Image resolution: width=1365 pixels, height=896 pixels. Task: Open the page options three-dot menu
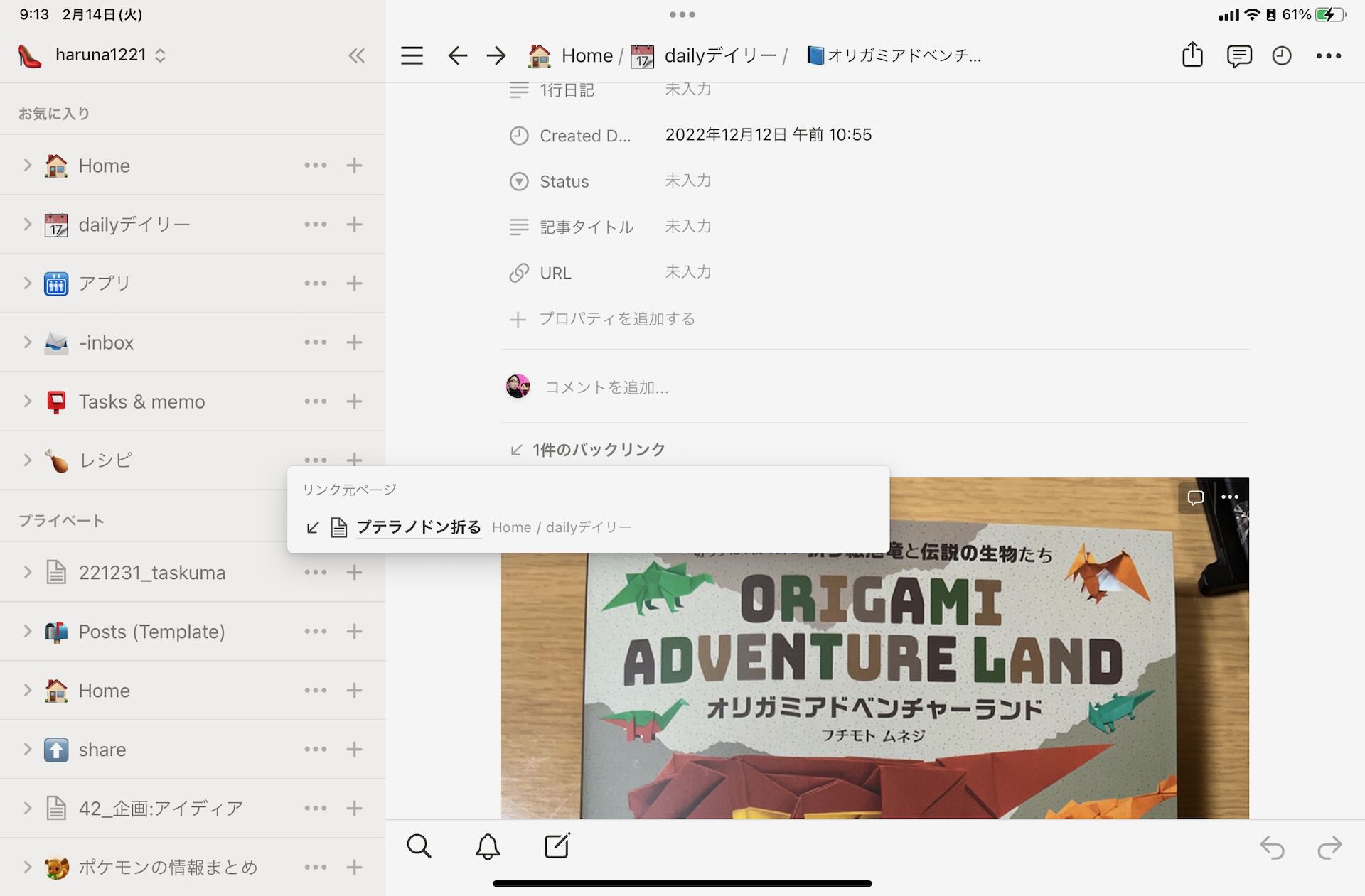tap(1328, 55)
